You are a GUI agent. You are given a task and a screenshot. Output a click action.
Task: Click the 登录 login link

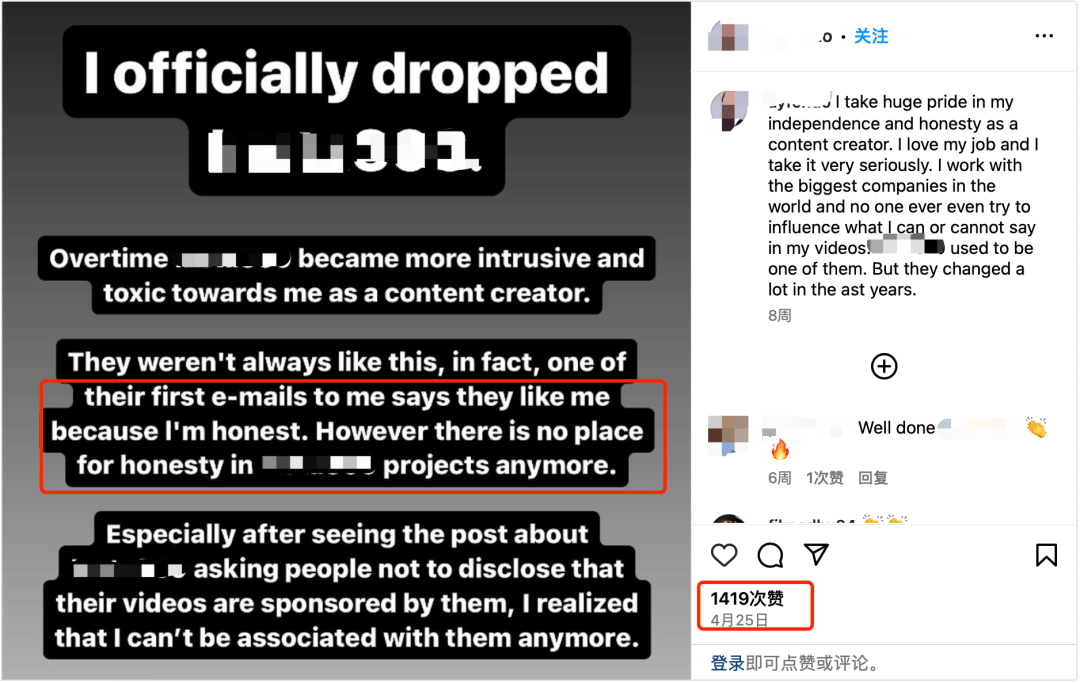click(x=726, y=663)
